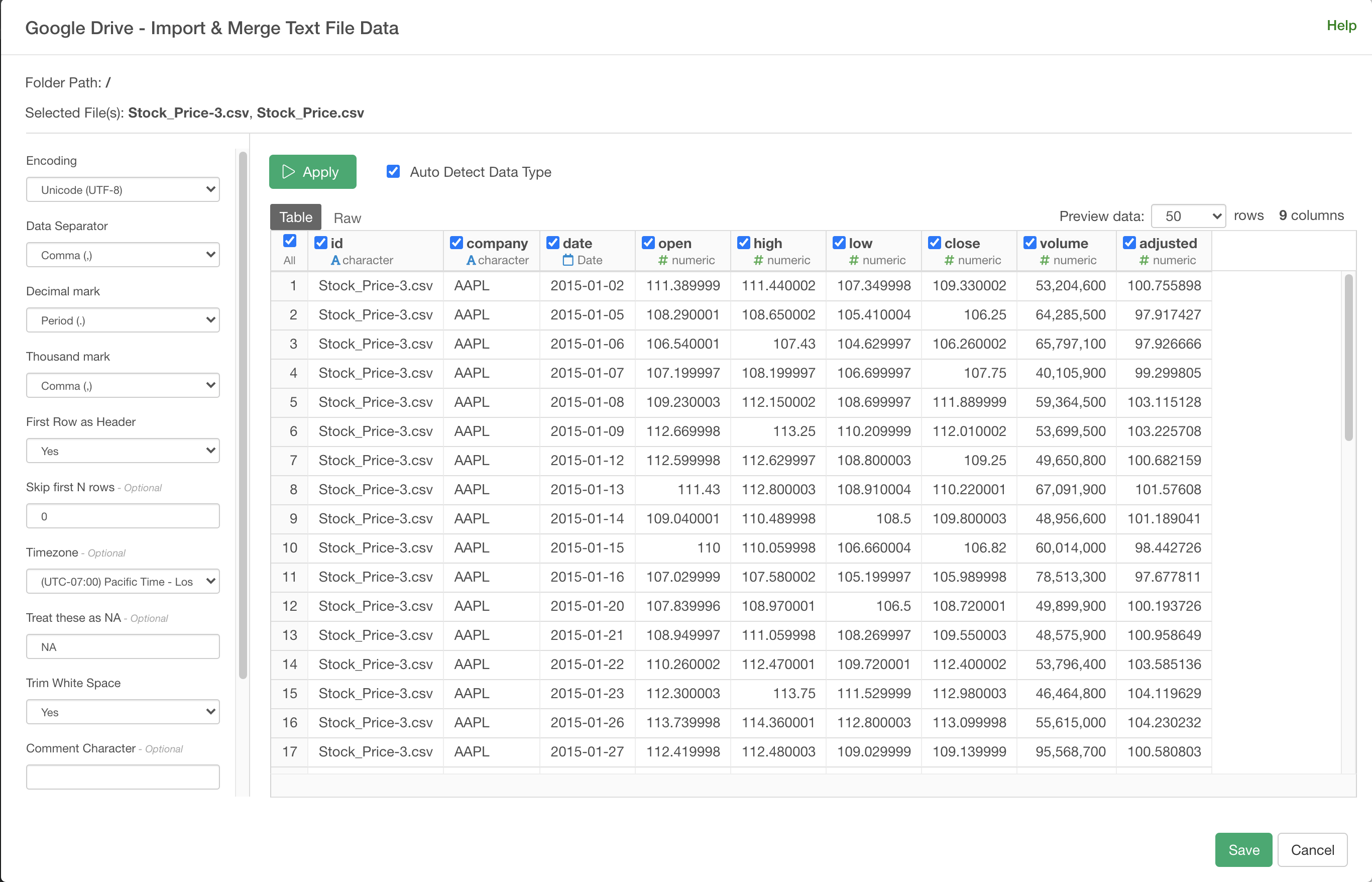Click the character type icon under company column
This screenshot has width=1372, height=882.
click(x=471, y=261)
